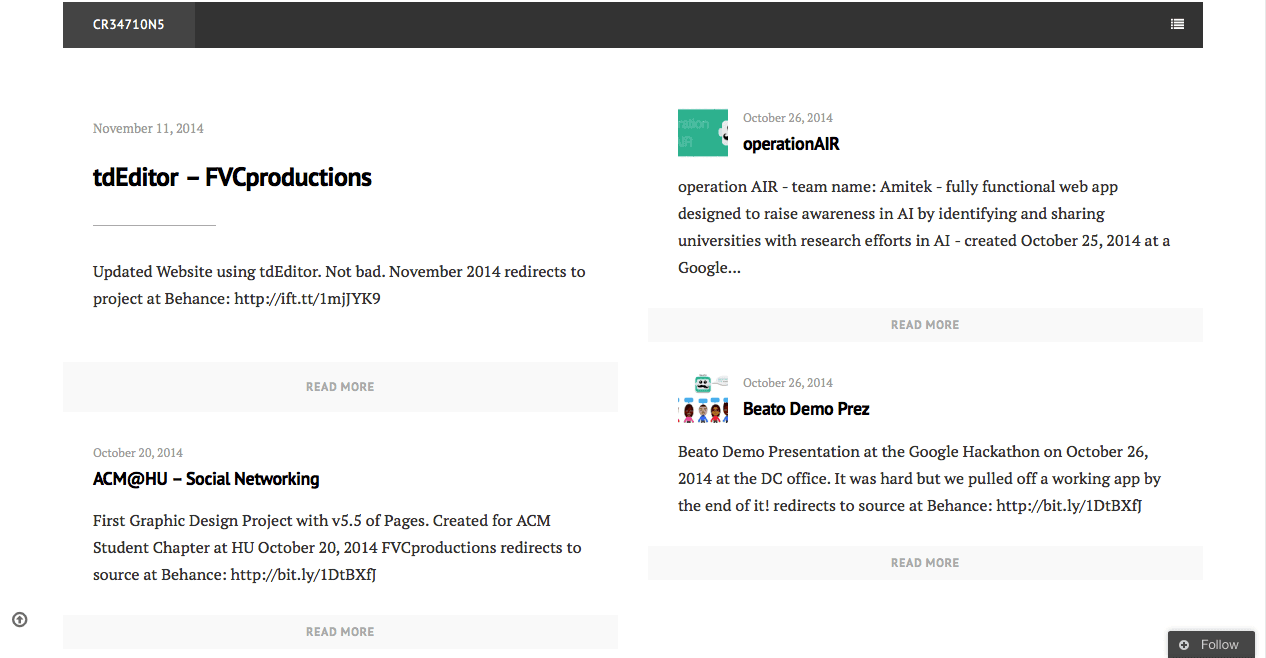Open the bit.ly link in the ACM@HU post
This screenshot has width=1266, height=658.
click(303, 575)
